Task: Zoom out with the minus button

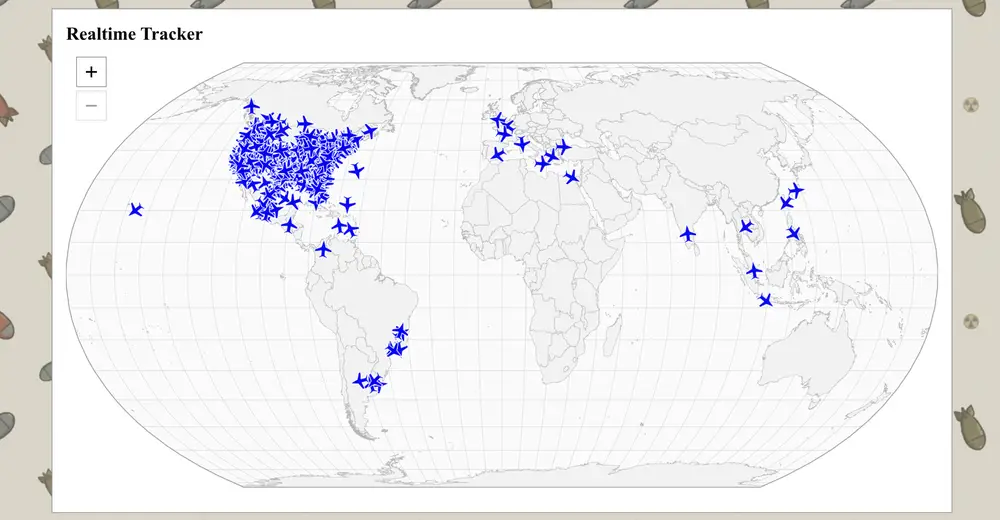Action: click(x=91, y=105)
